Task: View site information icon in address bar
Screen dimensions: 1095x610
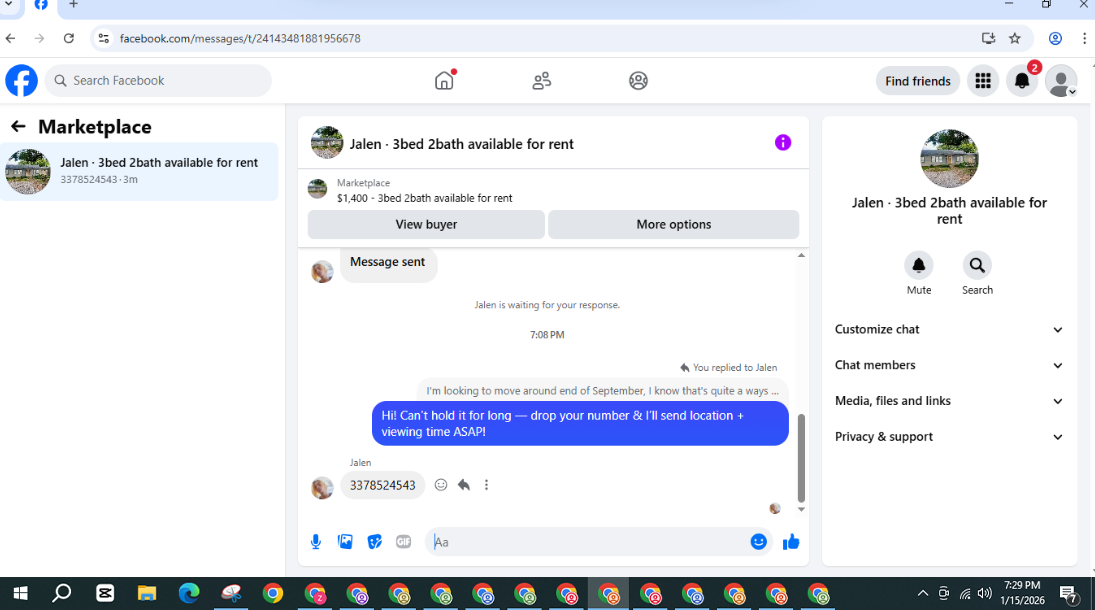Action: tap(103, 38)
